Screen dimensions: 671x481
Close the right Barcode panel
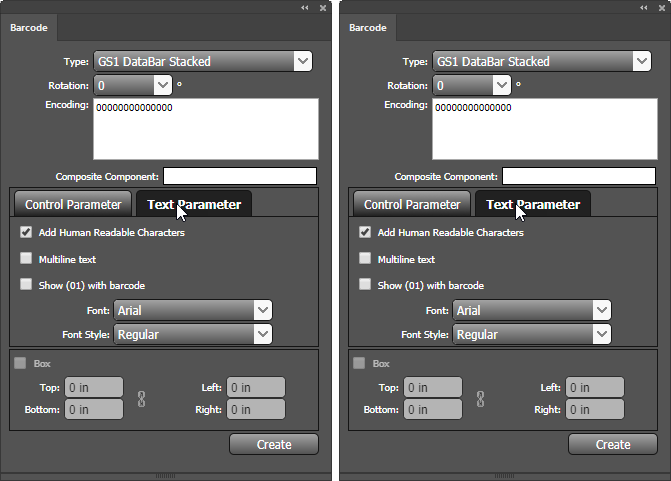(661, 7)
